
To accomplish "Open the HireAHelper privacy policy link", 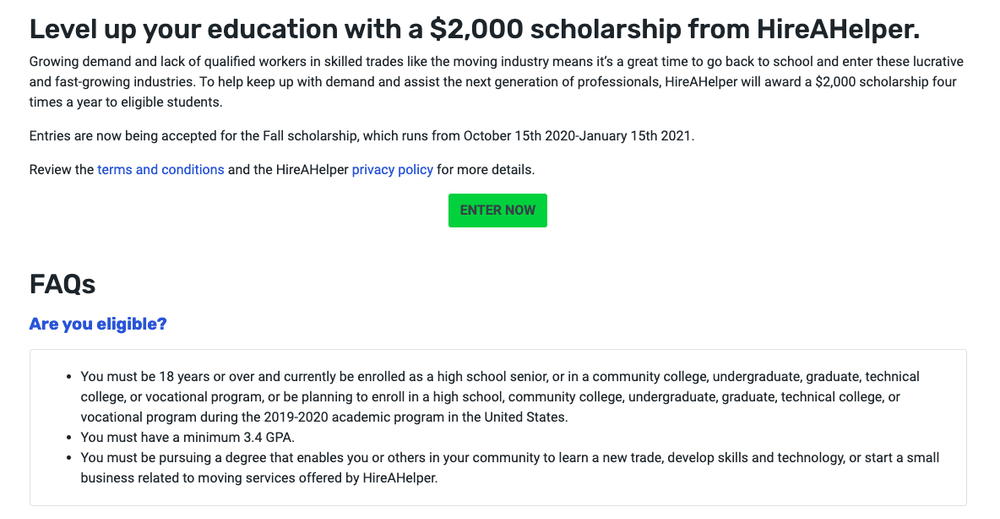I will pos(392,170).
